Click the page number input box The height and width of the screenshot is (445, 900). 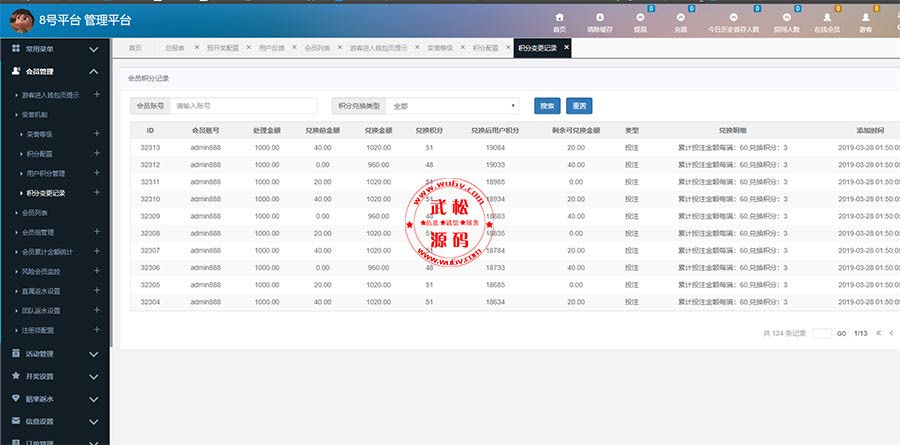click(x=822, y=333)
